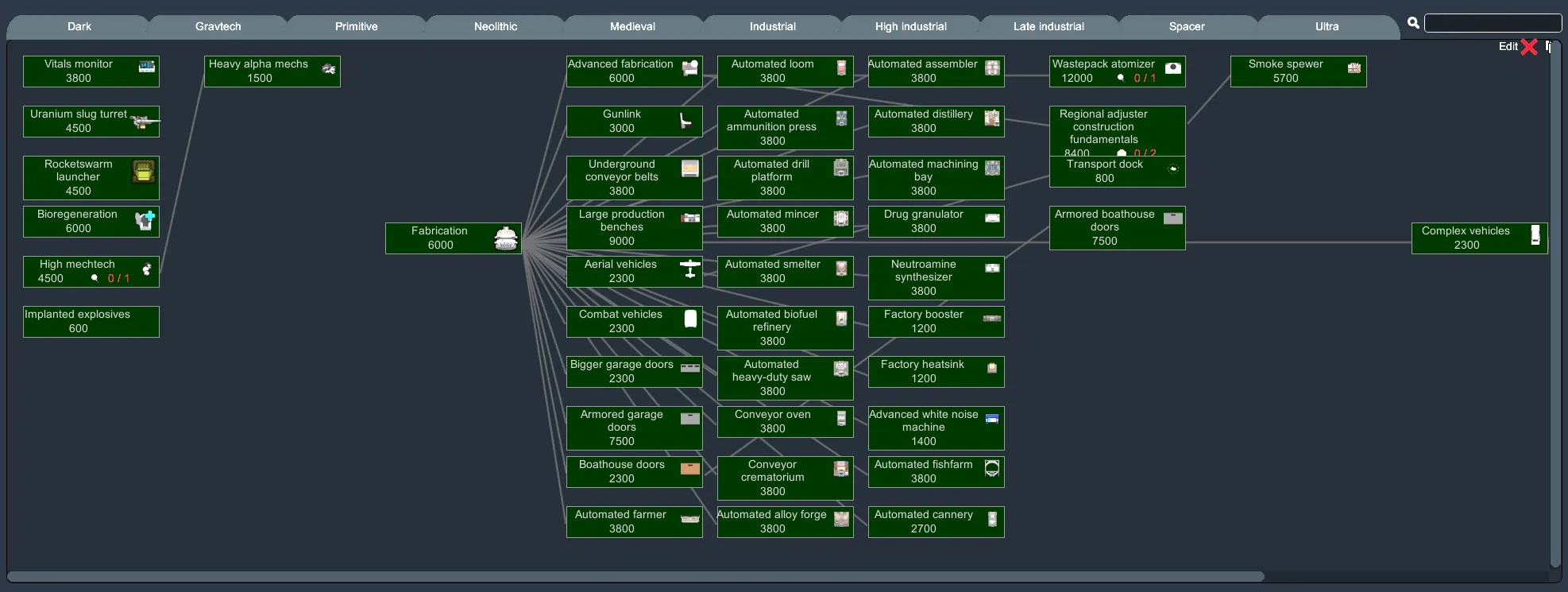Viewport: 1568px width, 592px height.
Task: Focus the research search text field
Action: click(1492, 23)
